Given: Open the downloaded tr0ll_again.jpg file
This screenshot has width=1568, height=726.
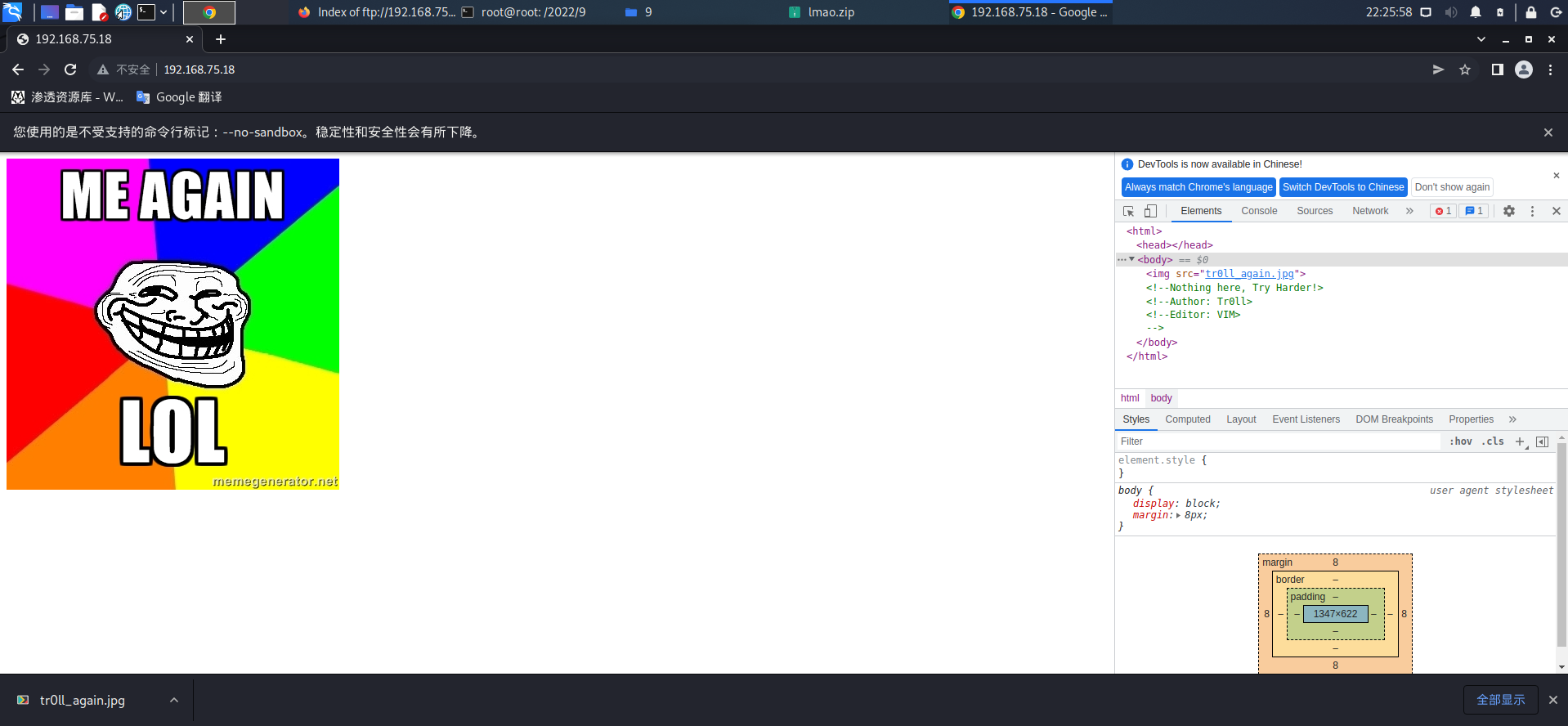Looking at the screenshot, I should 82,700.
